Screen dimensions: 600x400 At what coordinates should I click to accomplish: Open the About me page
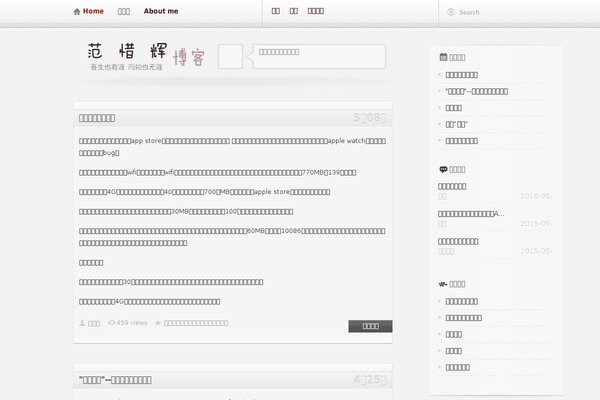161,11
